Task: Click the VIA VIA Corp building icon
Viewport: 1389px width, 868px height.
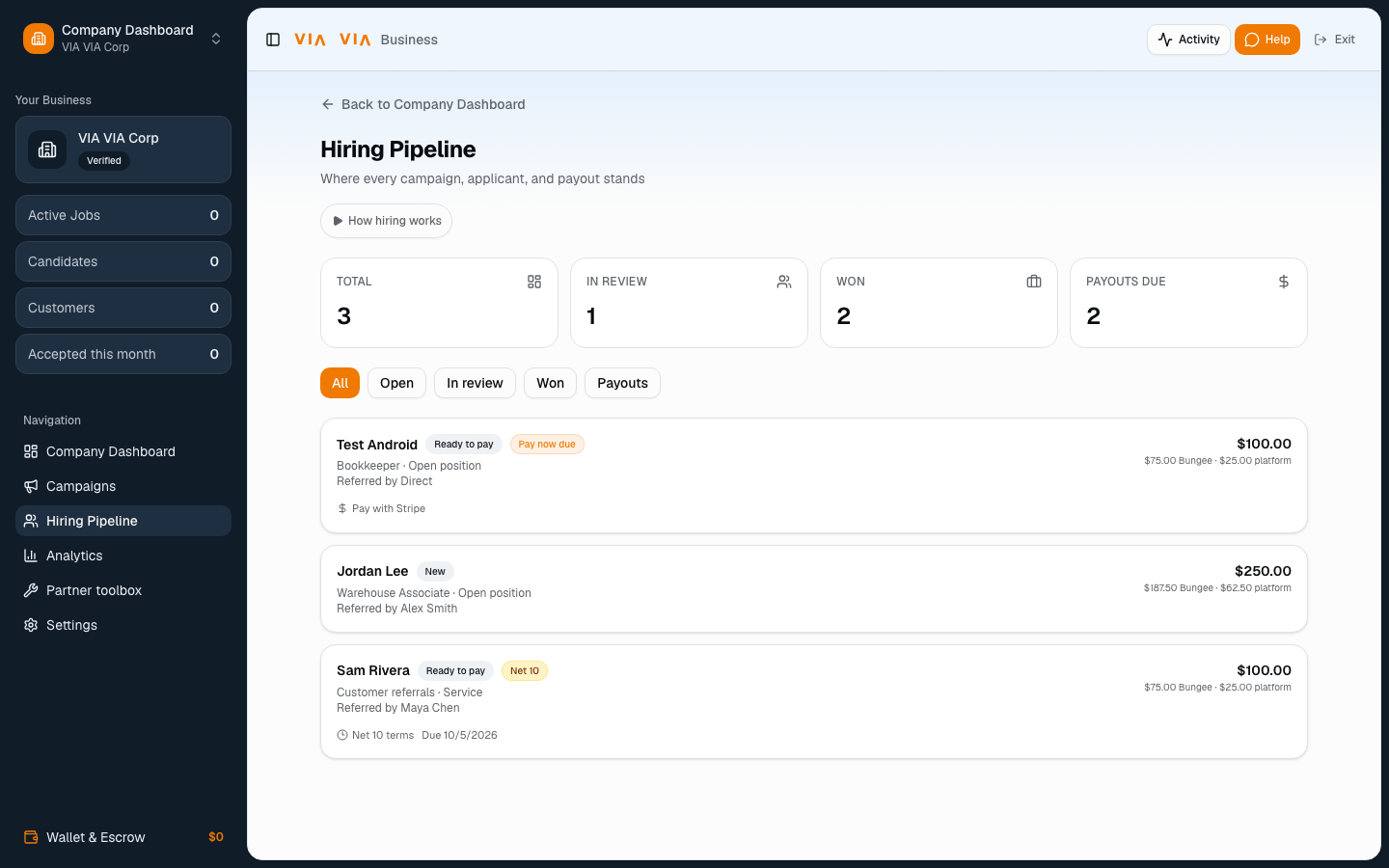Action: tap(47, 149)
